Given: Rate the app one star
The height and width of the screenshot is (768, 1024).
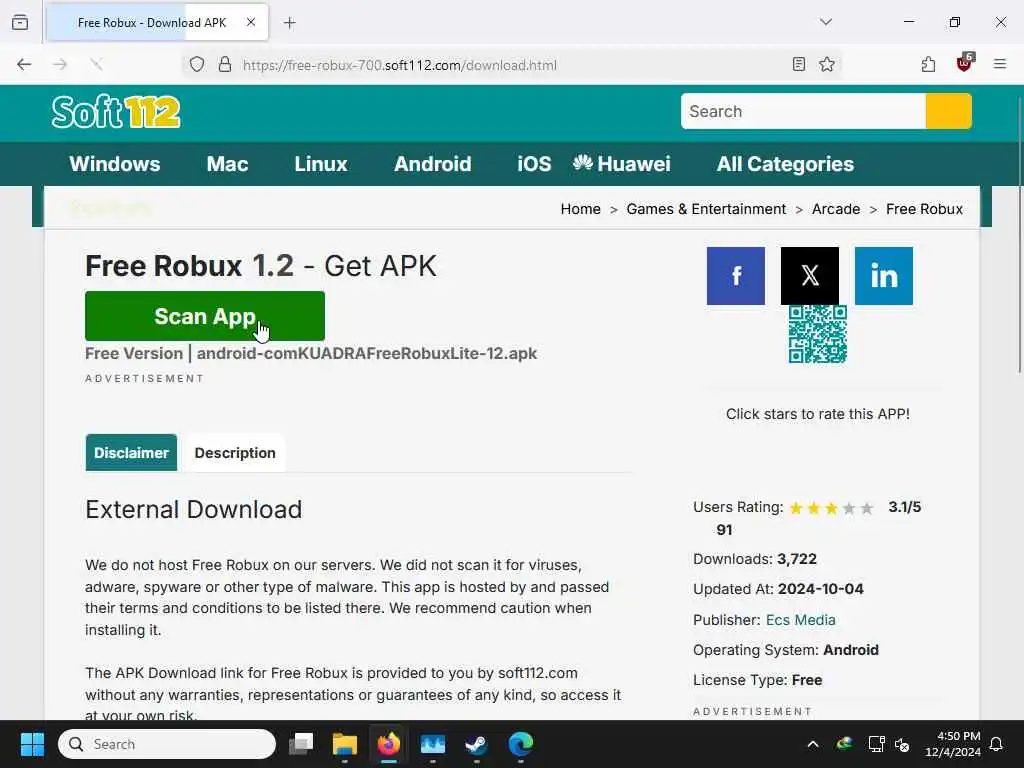Looking at the screenshot, I should point(796,508).
